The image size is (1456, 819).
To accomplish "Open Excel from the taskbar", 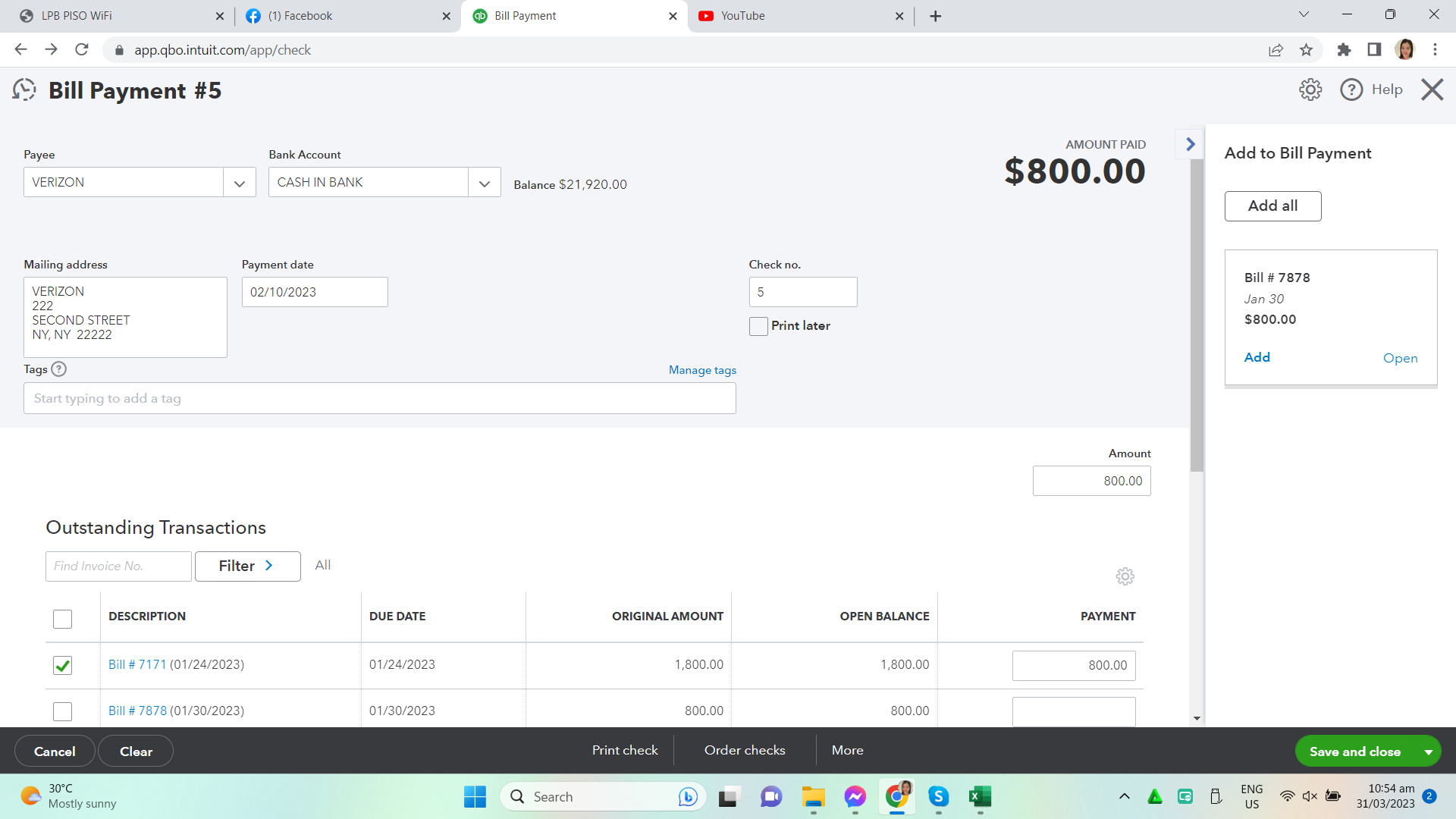I will [979, 796].
